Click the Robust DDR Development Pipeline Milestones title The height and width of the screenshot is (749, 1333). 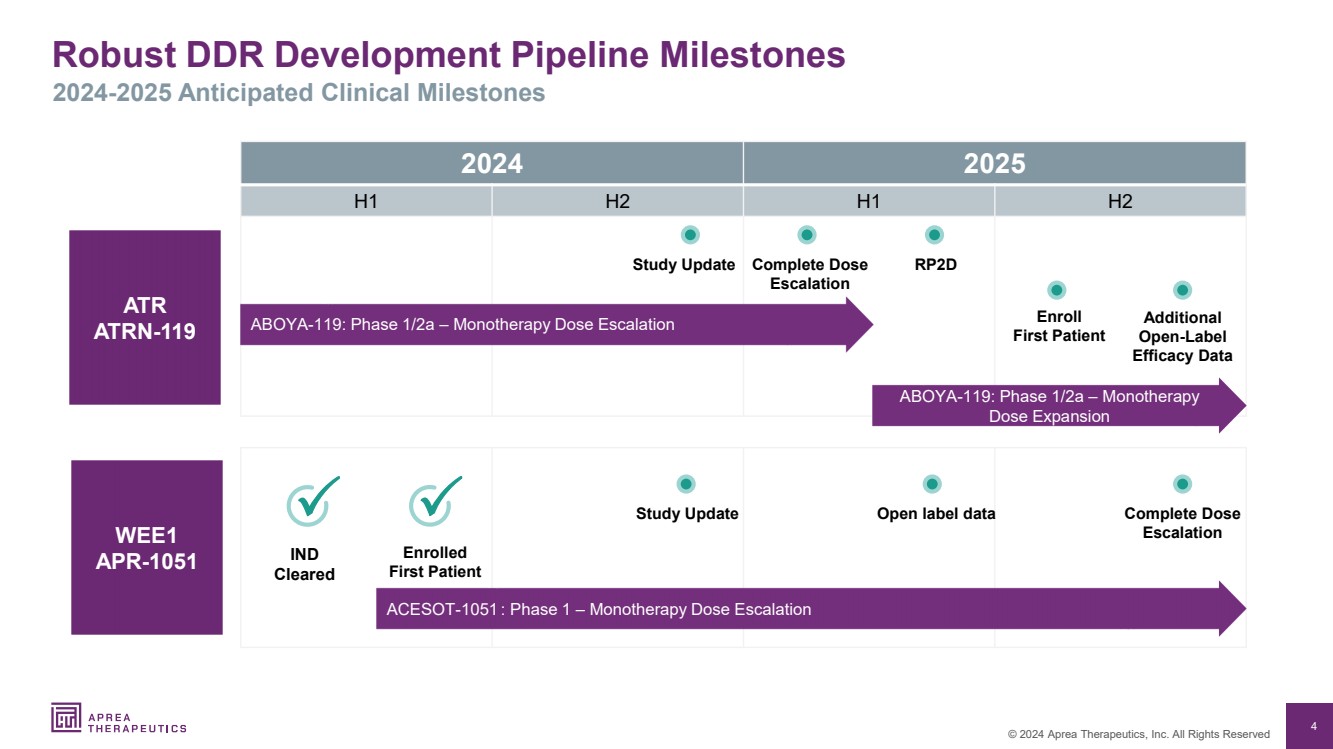[x=448, y=55]
